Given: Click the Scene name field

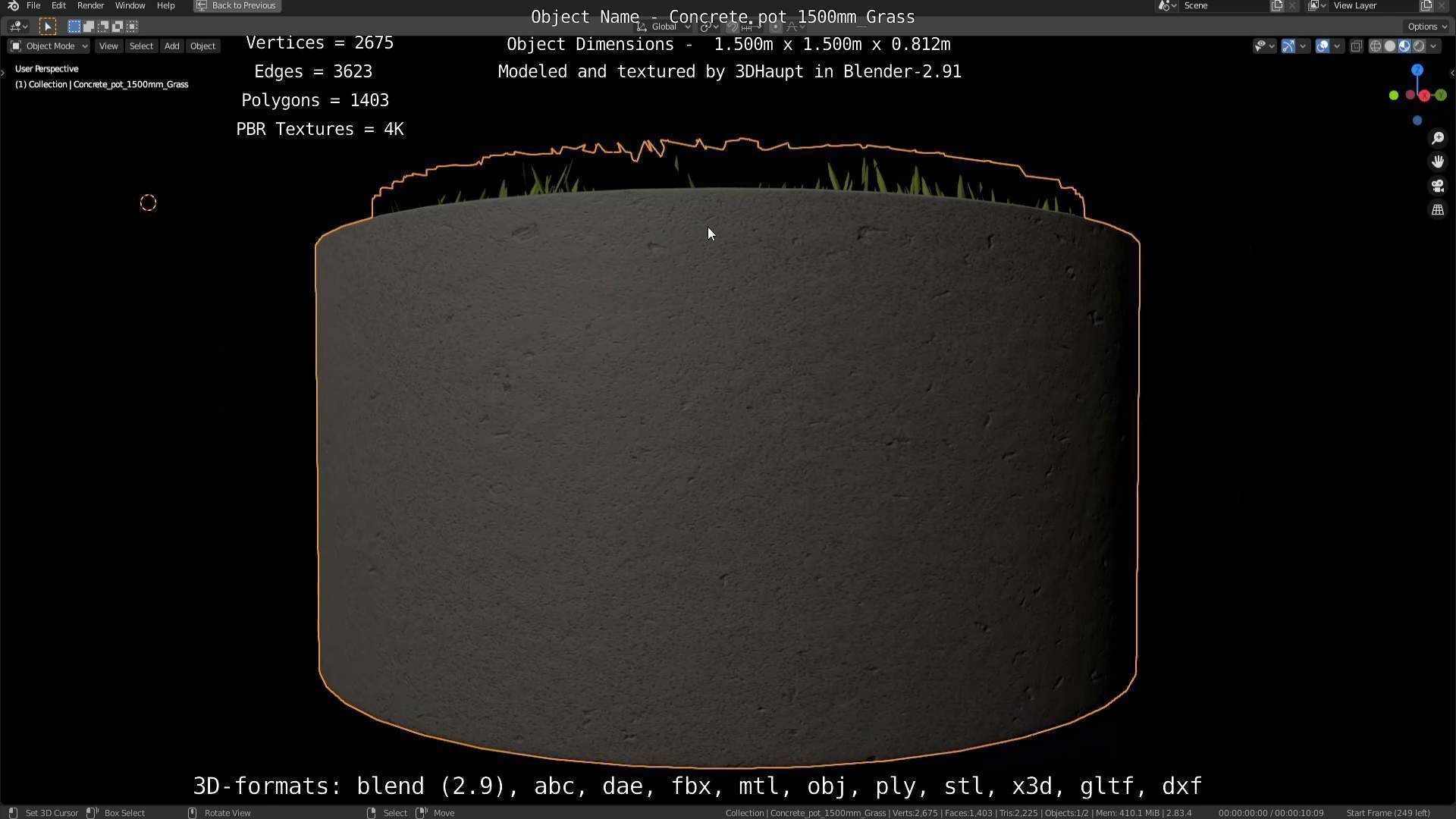Looking at the screenshot, I should (x=1222, y=5).
